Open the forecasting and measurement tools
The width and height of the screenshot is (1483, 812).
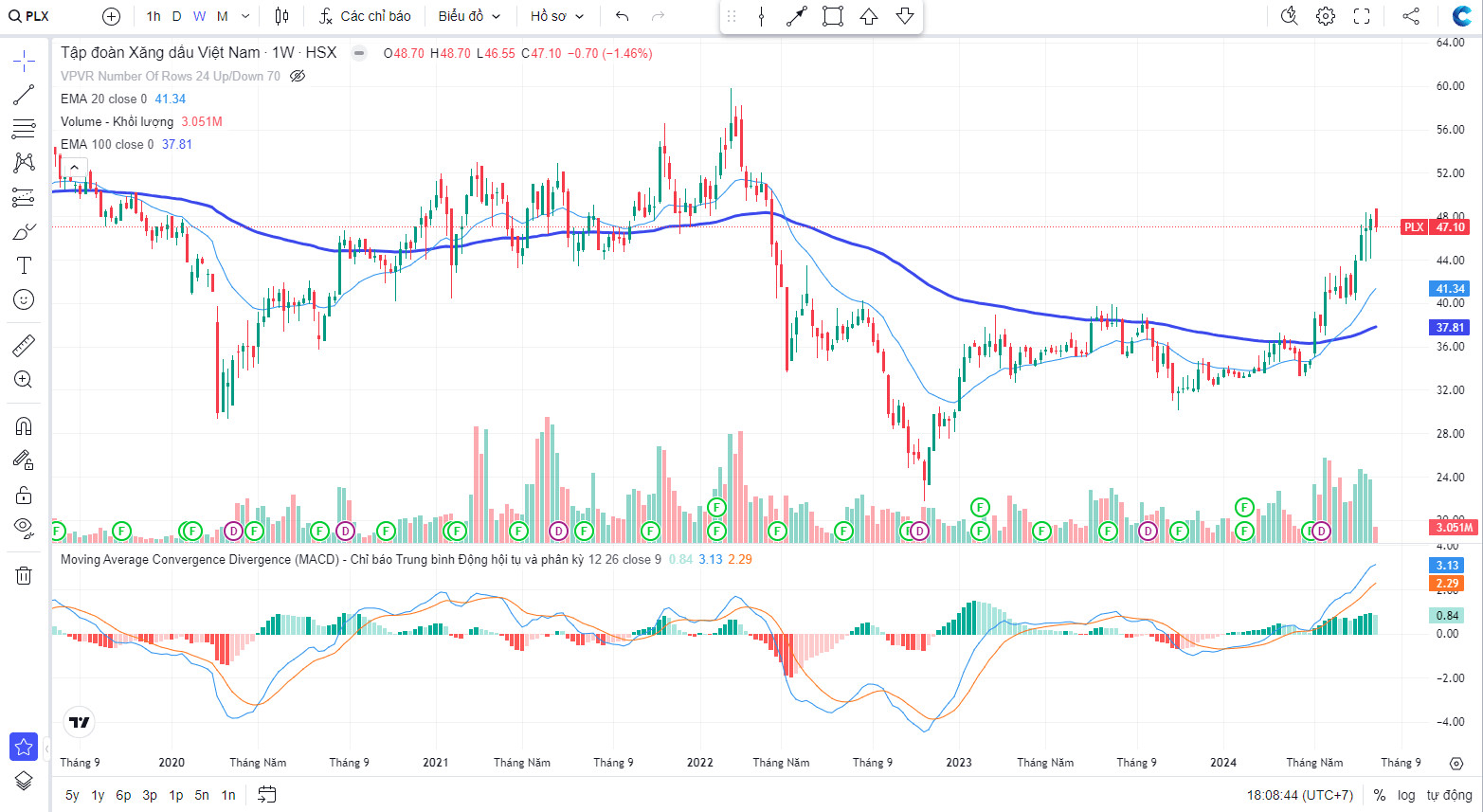click(x=24, y=197)
